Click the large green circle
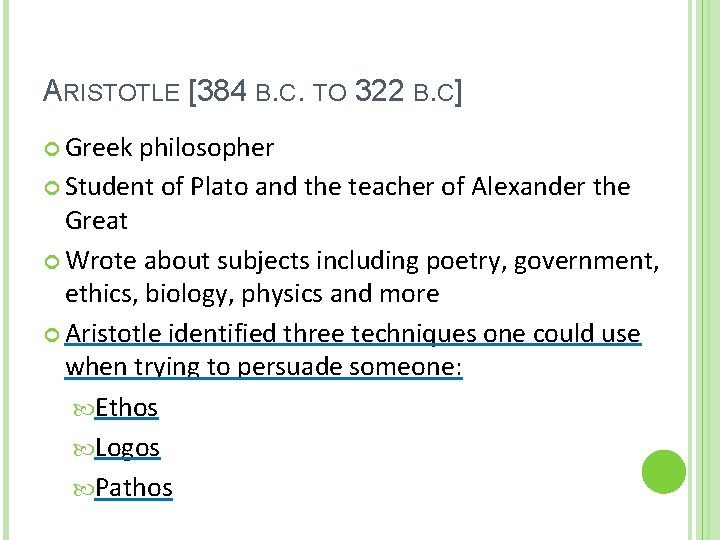Viewport: 720px width, 540px height. pyautogui.click(x=664, y=472)
